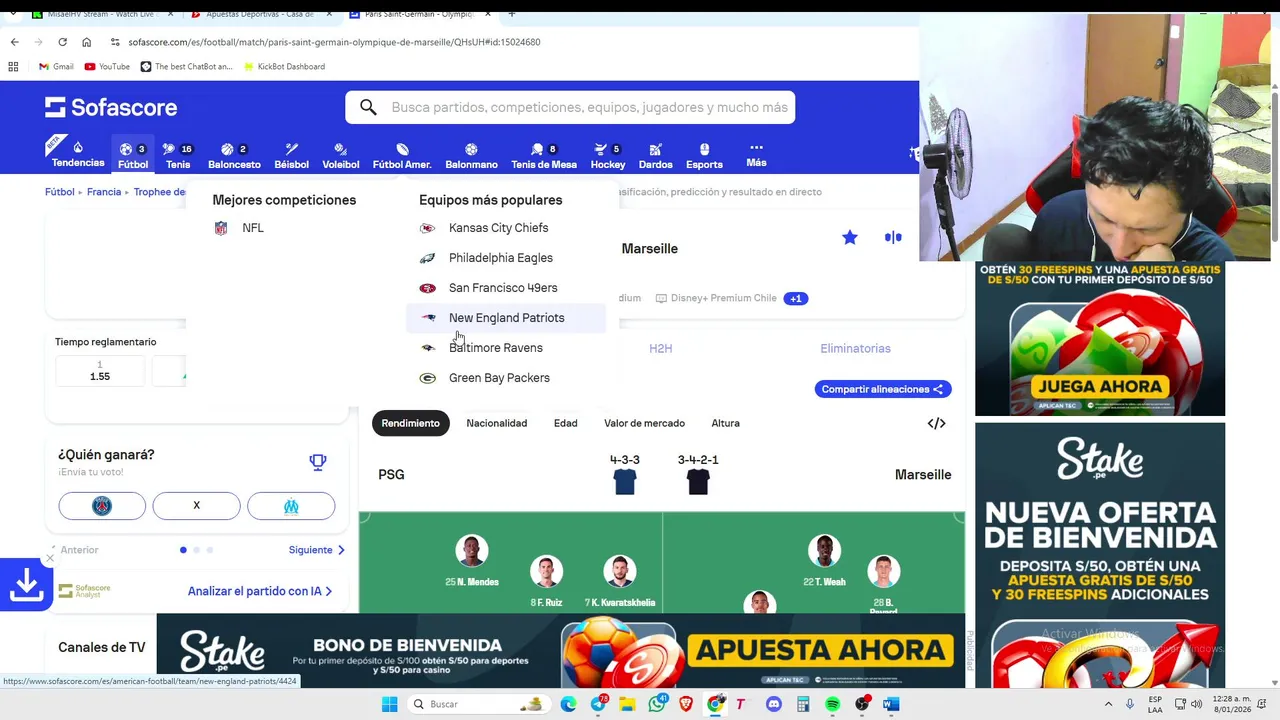Open New England Patriots team
This screenshot has height=720, width=1280.
(506, 318)
